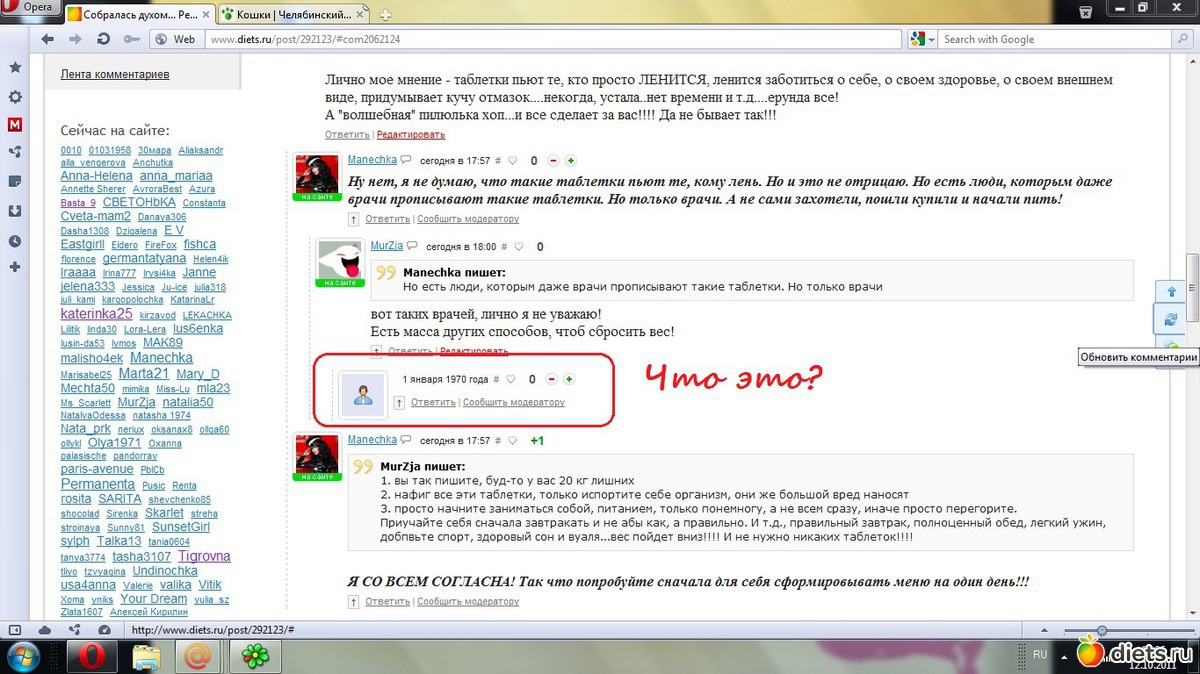The width and height of the screenshot is (1200, 674).
Task: Click the Gmail M icon in sidebar
Action: pyautogui.click(x=15, y=125)
